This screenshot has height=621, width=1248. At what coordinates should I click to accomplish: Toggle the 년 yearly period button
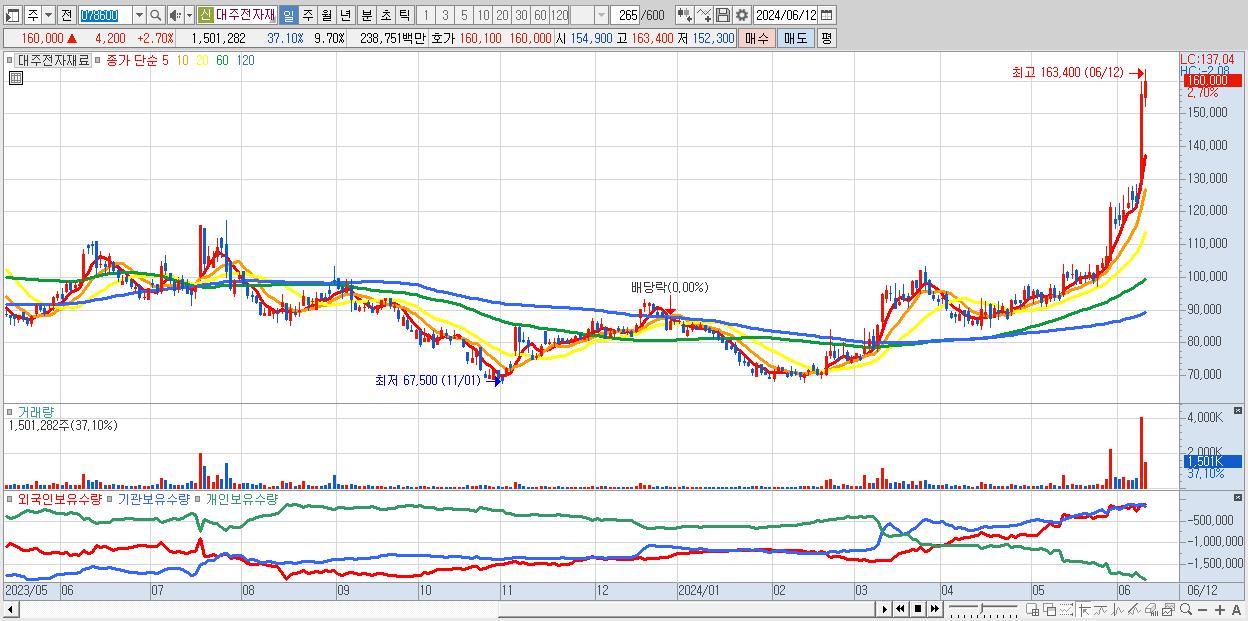[x=345, y=15]
